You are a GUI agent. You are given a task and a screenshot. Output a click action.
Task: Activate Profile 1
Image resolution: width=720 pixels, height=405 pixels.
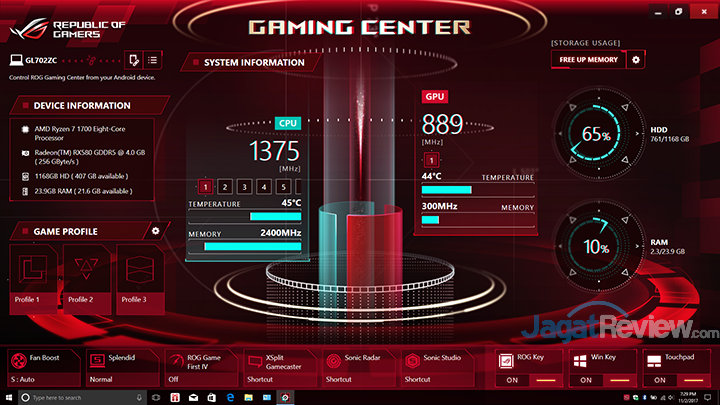(33, 279)
